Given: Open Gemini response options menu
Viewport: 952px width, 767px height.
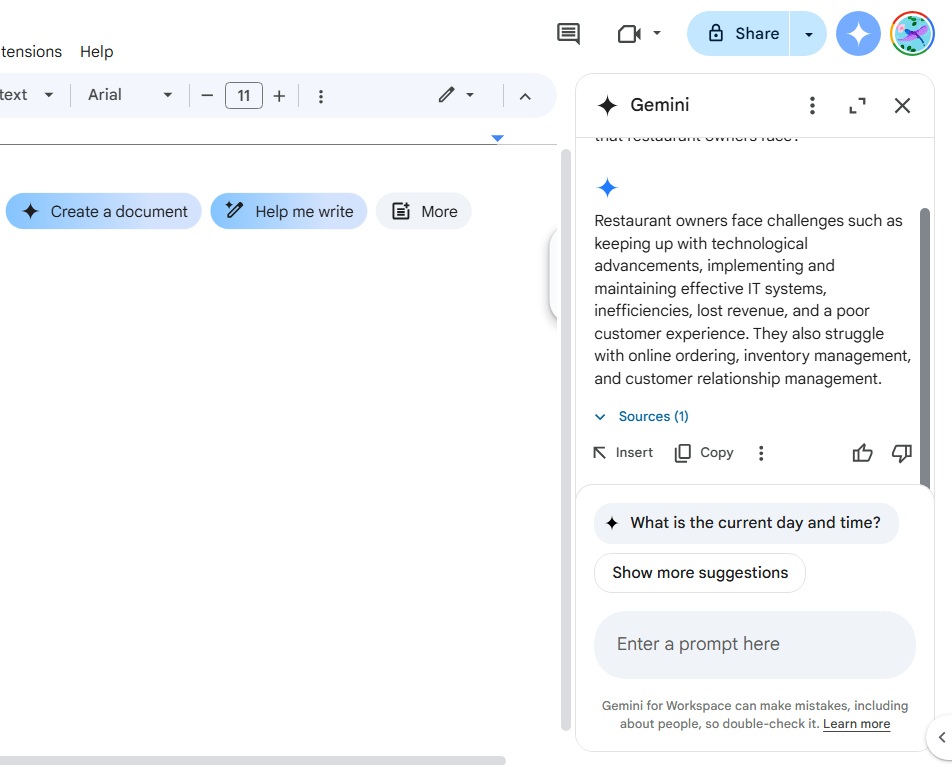Looking at the screenshot, I should tap(761, 452).
